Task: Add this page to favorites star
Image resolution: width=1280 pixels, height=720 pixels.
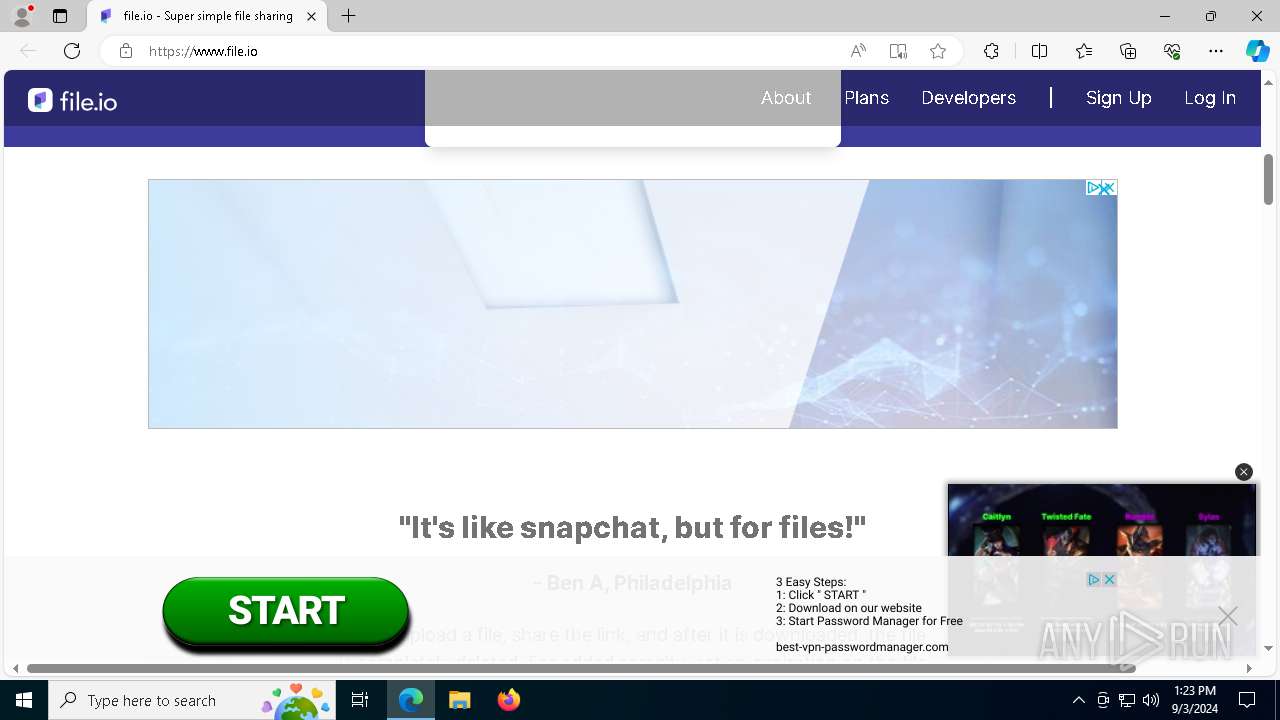Action: coord(938,51)
